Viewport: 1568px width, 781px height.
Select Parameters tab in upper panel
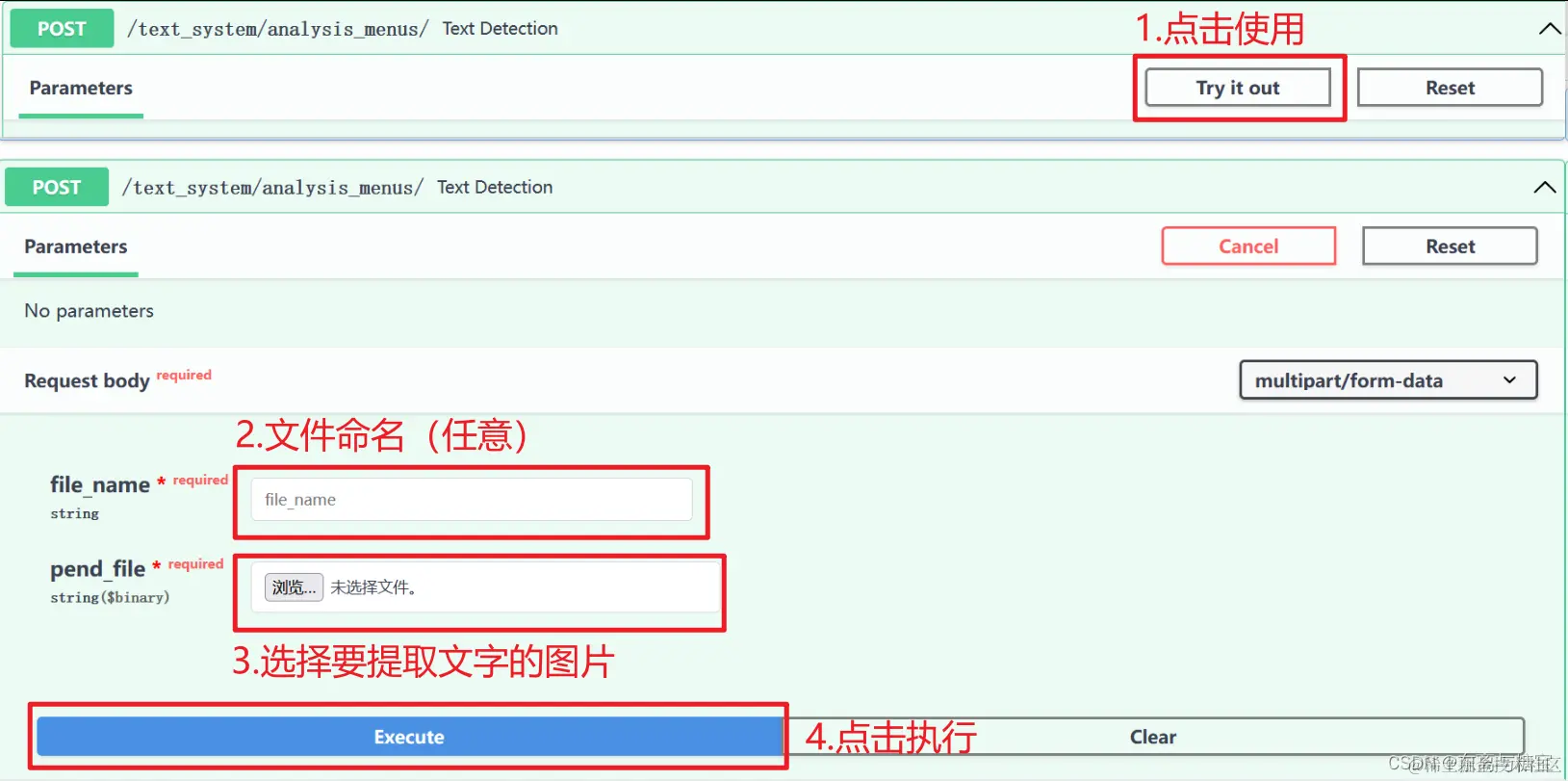81,89
